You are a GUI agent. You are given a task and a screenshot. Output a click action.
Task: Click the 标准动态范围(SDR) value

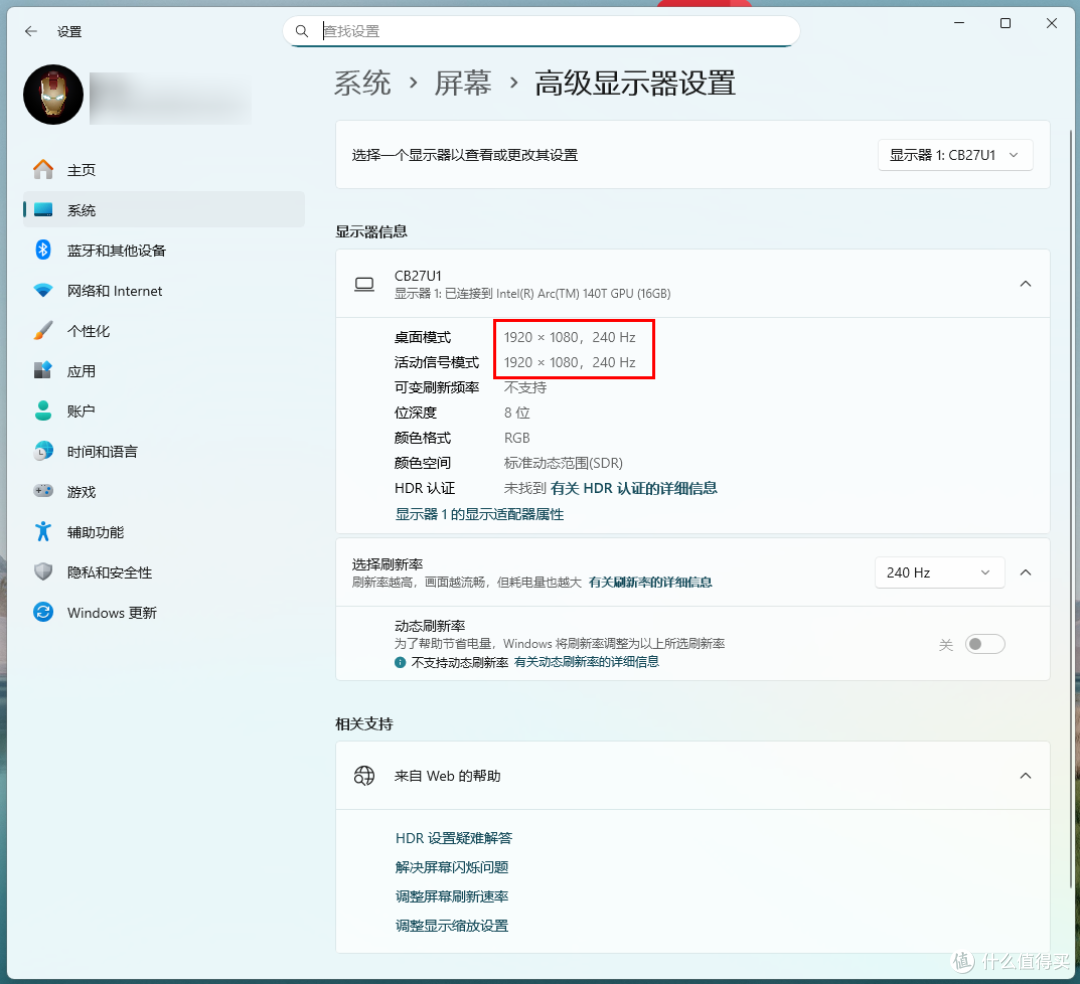[x=563, y=463]
